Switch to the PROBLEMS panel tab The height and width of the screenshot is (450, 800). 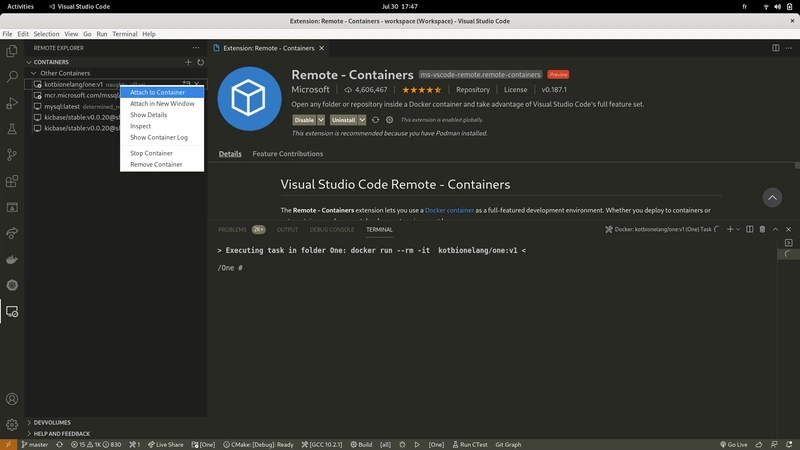[x=232, y=229]
